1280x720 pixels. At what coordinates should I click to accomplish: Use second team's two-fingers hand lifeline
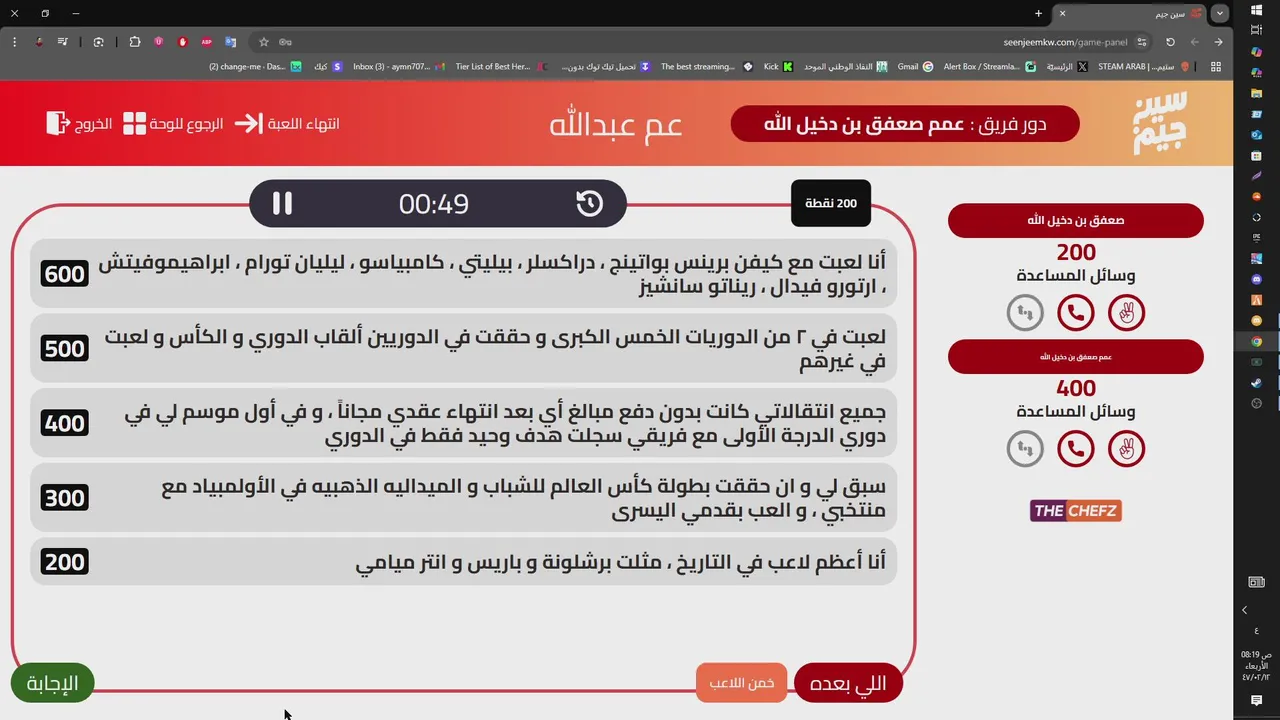(x=1127, y=449)
